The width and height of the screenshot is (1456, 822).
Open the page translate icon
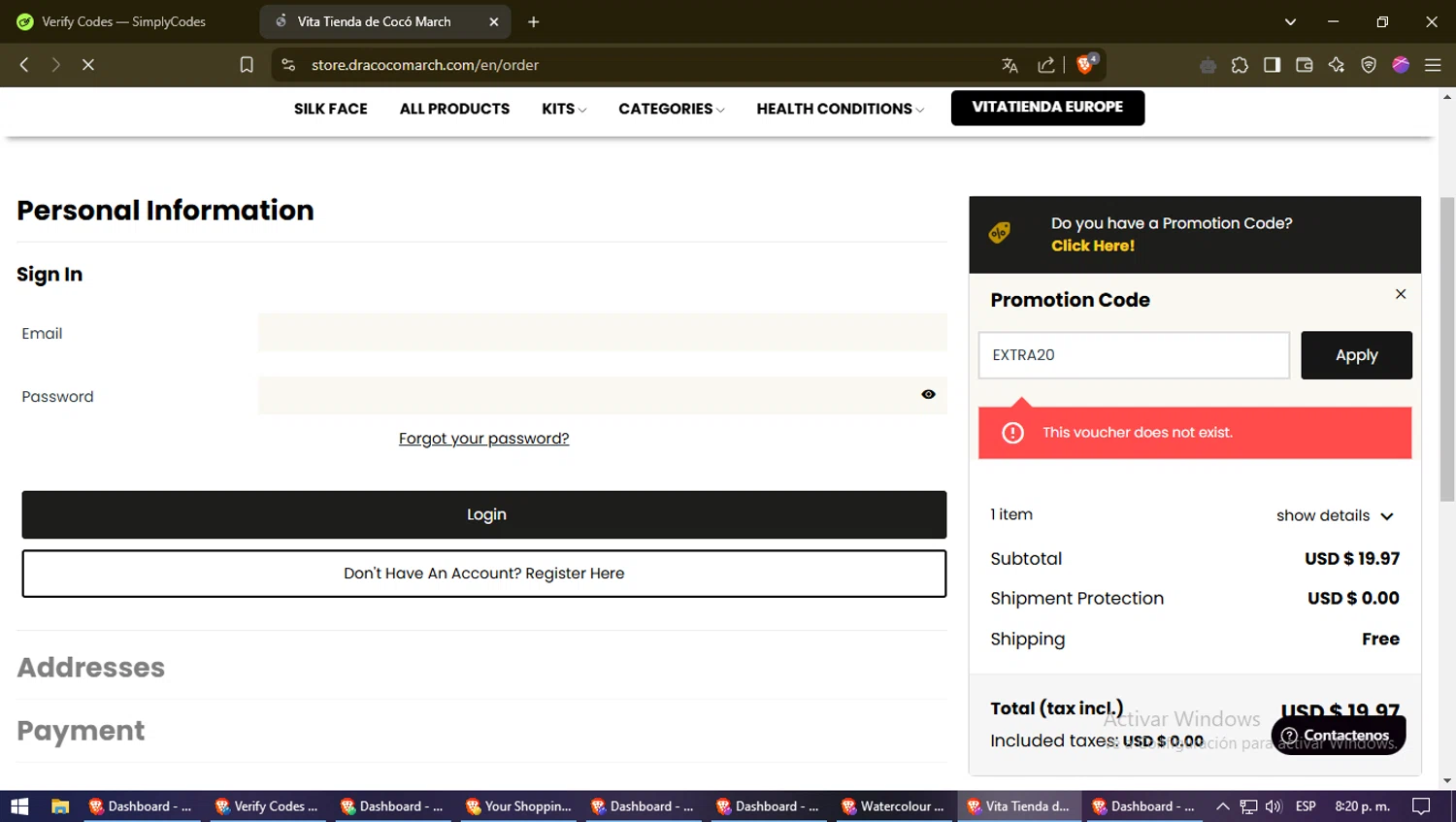coord(1009,65)
